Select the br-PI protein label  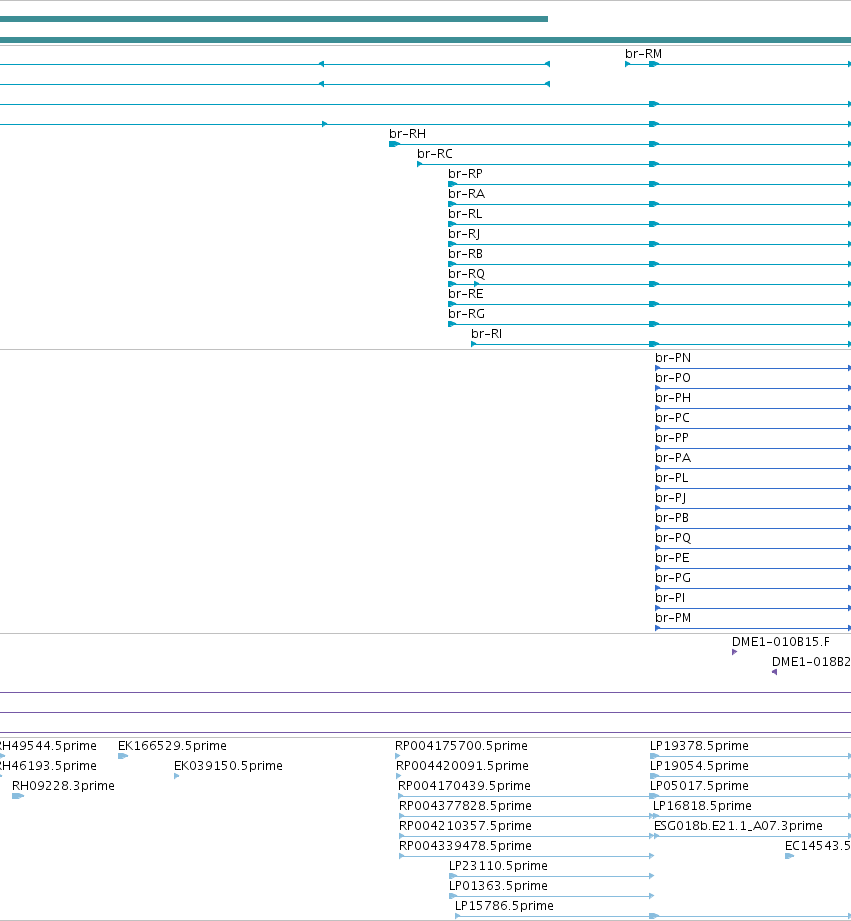670,597
